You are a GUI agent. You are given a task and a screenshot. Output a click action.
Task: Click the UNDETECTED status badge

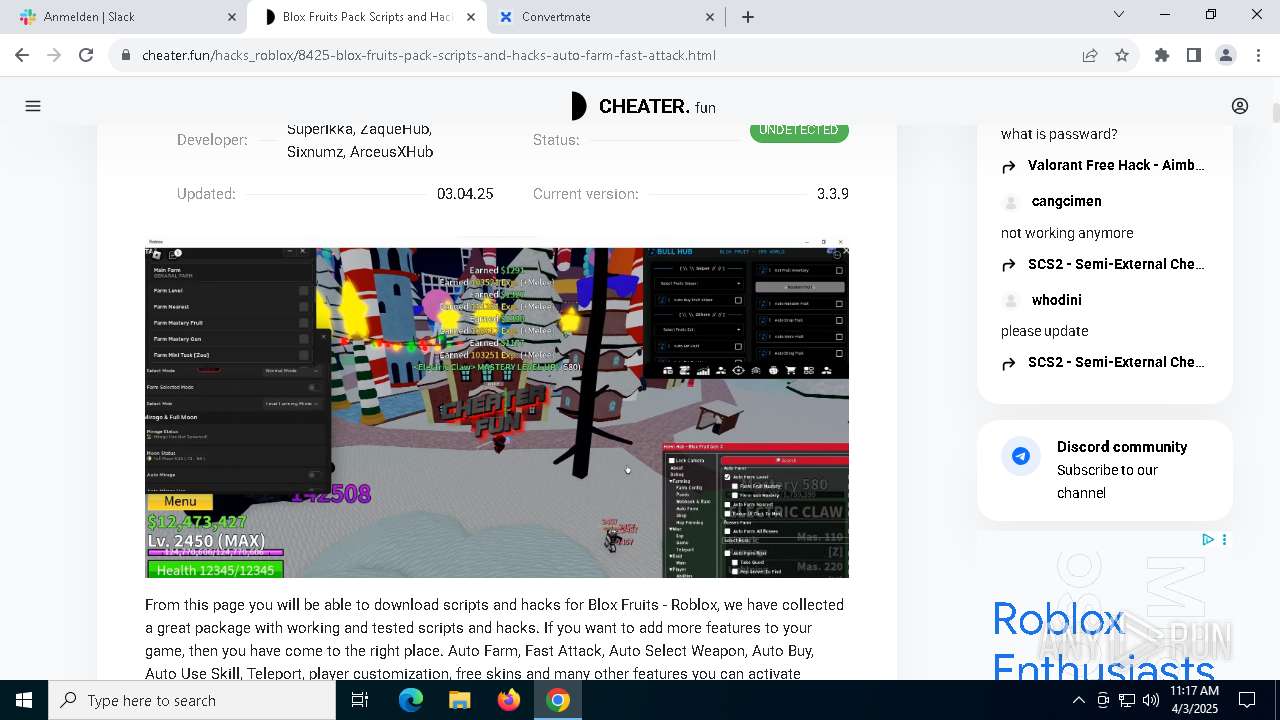799,131
